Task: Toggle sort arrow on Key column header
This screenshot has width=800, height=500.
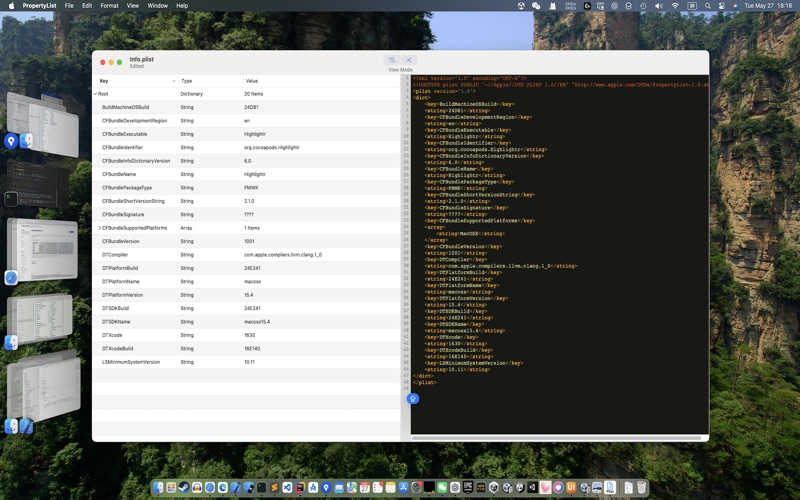Action: pyautogui.click(x=173, y=81)
